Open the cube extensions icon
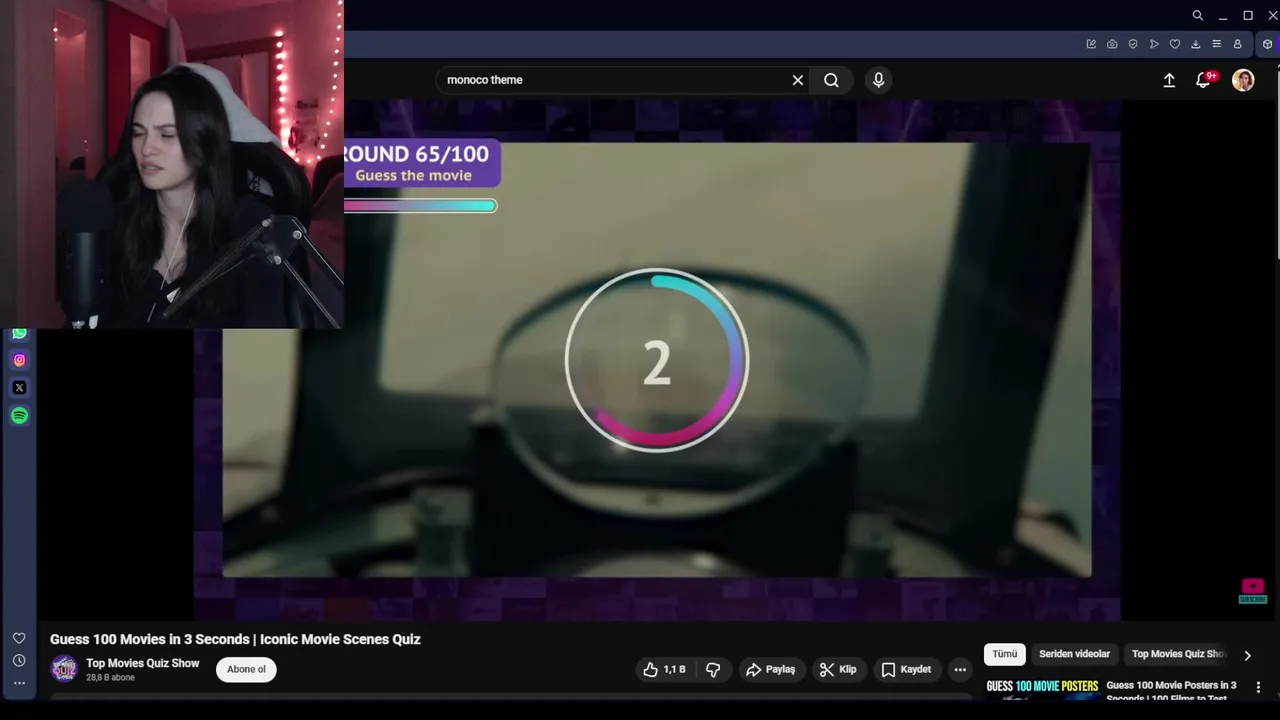This screenshot has width=1280, height=720. tap(1267, 44)
